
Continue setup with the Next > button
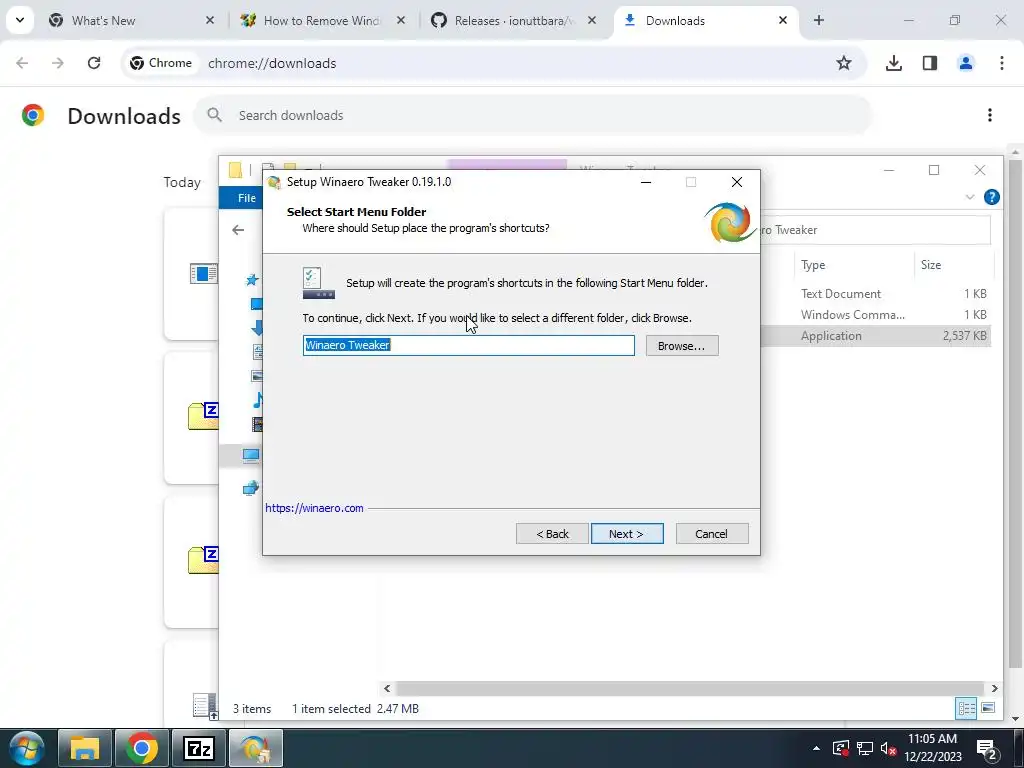pos(627,534)
